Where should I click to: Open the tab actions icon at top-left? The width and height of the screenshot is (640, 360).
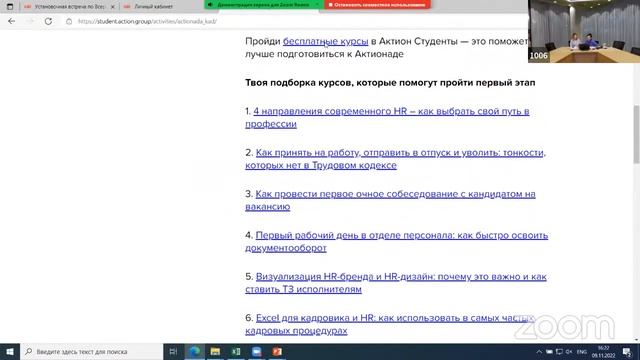(x=10, y=7)
